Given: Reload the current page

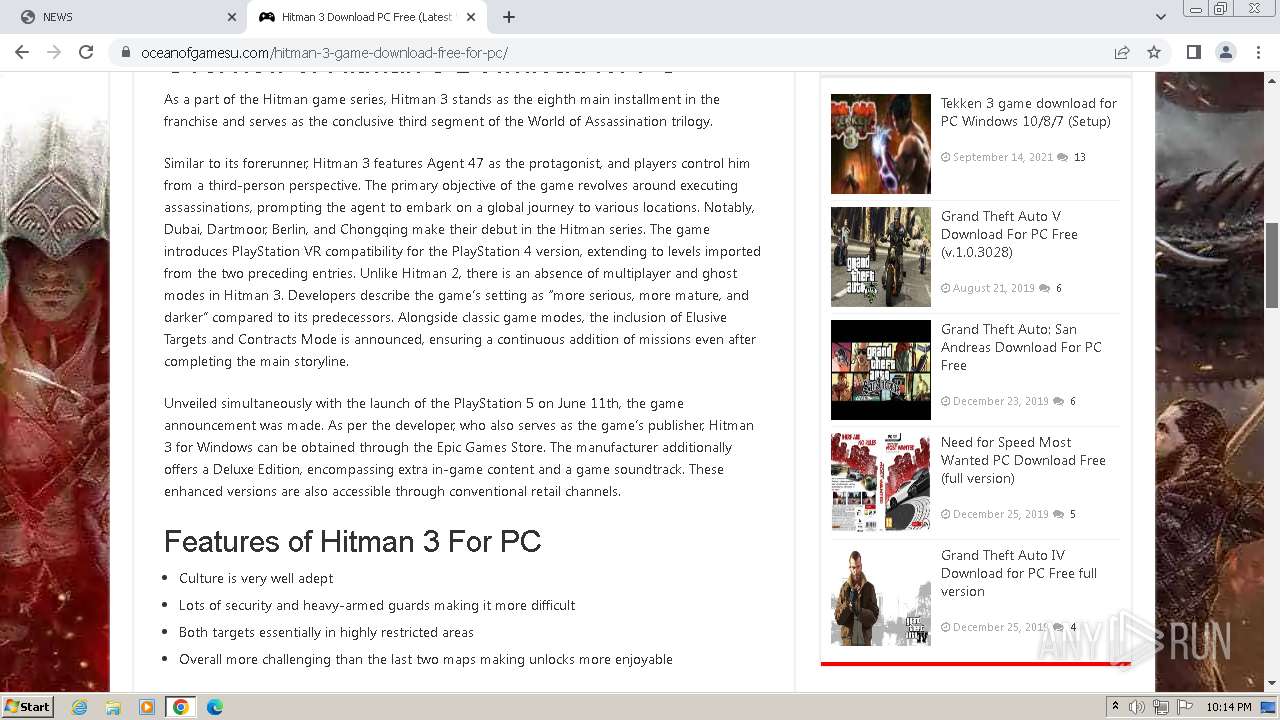Looking at the screenshot, I should coord(86,52).
